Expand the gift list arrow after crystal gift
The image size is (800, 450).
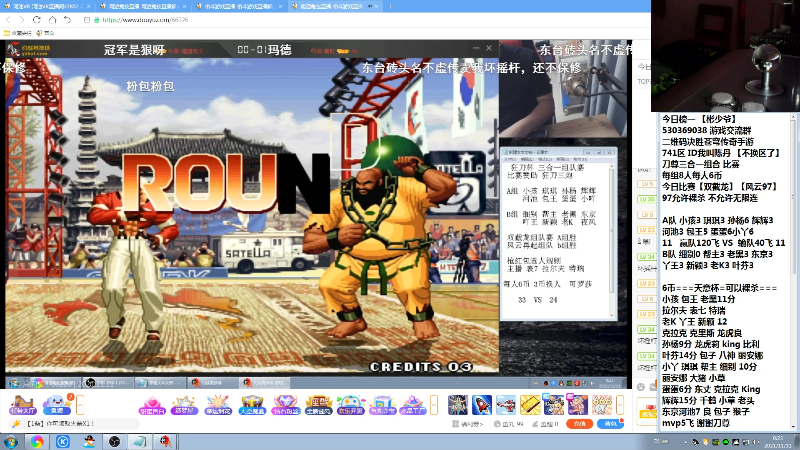pyautogui.click(x=434, y=405)
